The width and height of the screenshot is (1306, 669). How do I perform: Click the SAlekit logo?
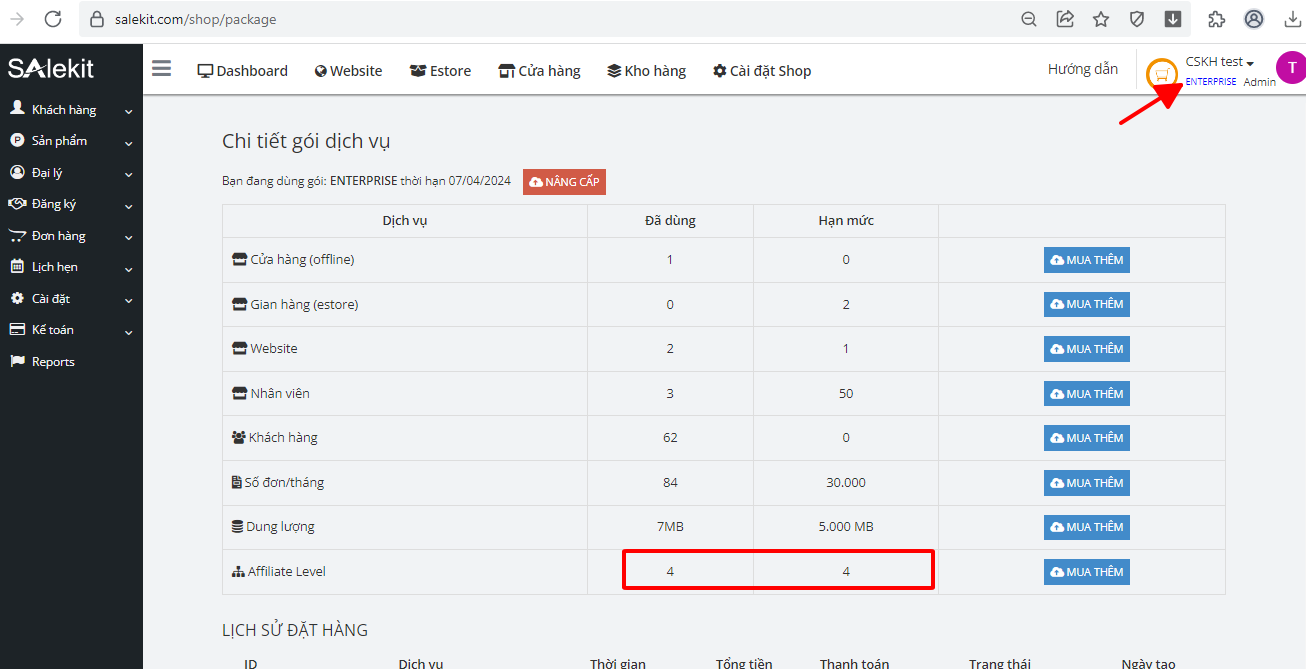tap(51, 68)
